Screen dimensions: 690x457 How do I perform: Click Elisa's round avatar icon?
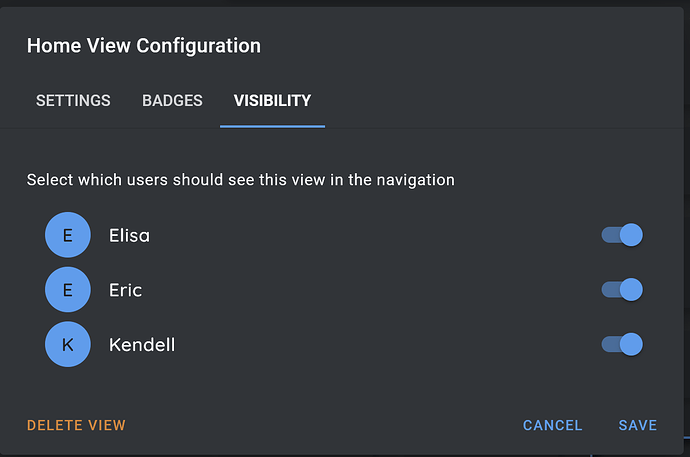pyautogui.click(x=67, y=236)
